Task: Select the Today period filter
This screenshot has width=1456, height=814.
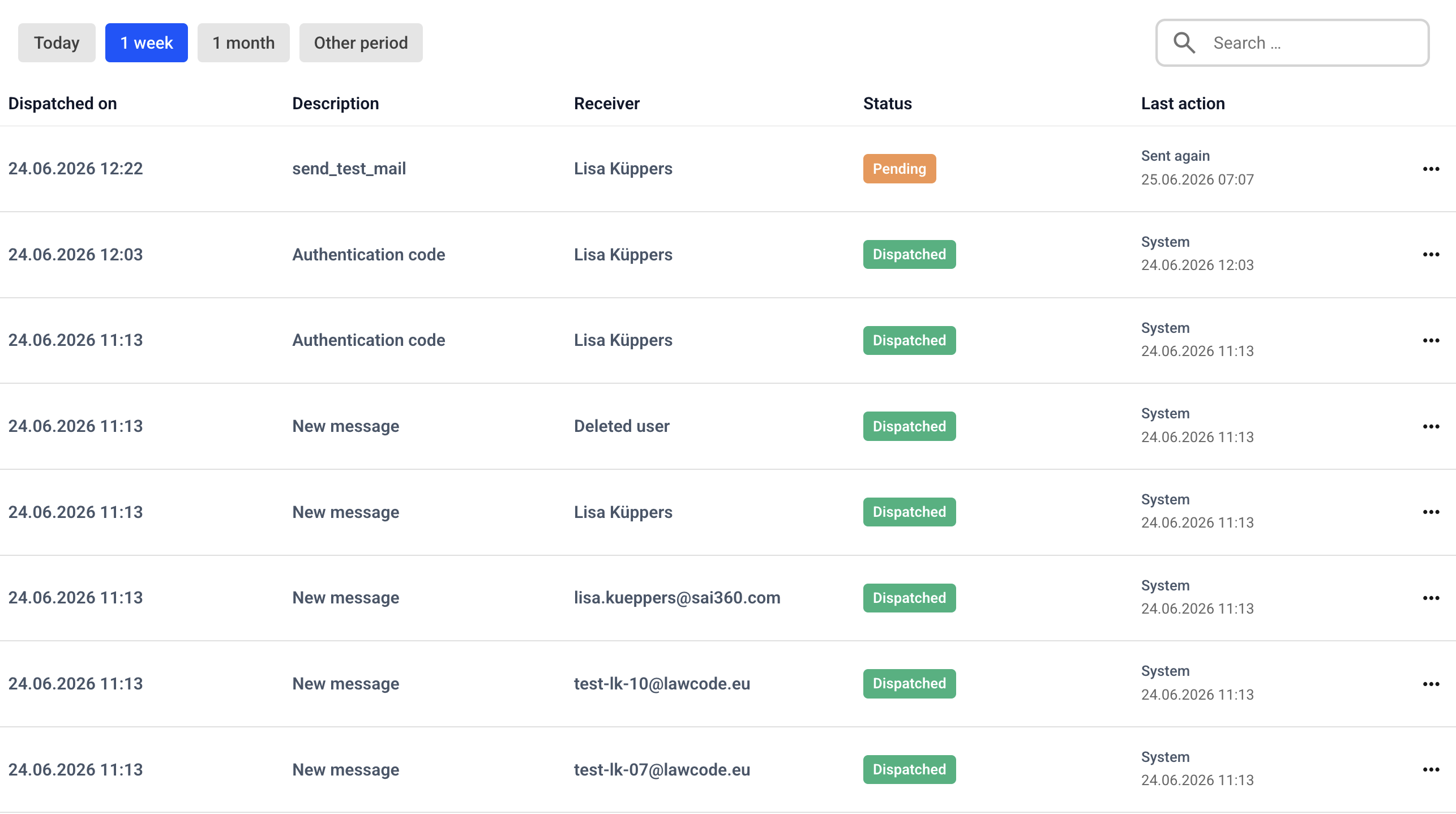Action: tap(57, 42)
